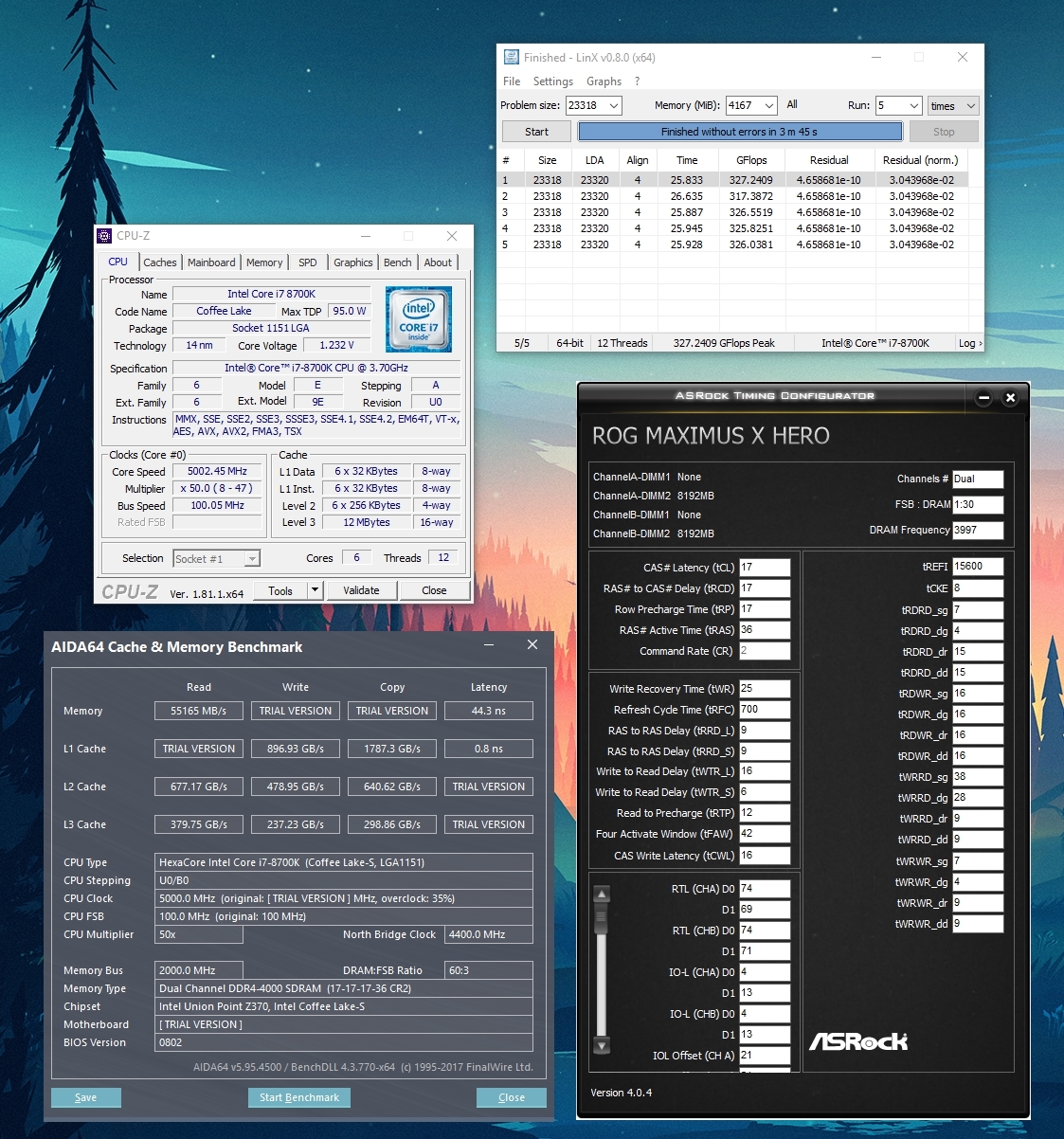Close the ASRock Timing Configurator window

click(x=1010, y=397)
